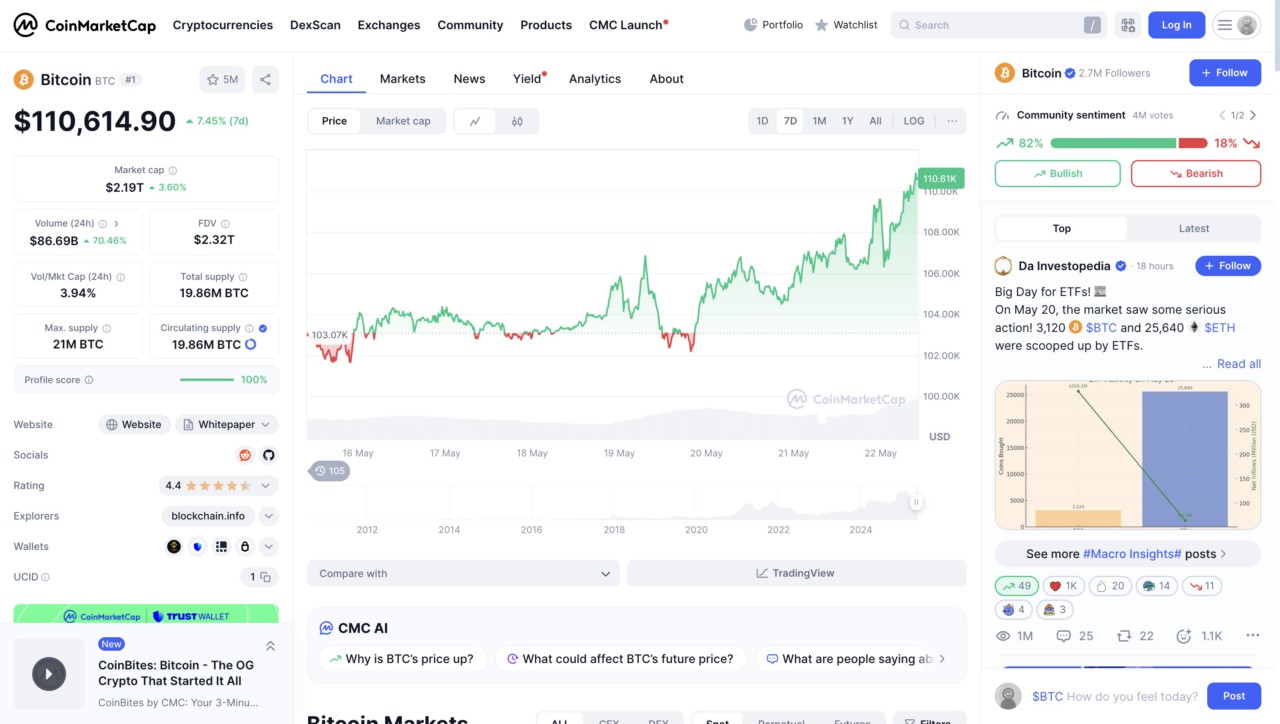This screenshot has width=1280, height=724.
Task: Click the Whitepaper button
Action: 226,424
